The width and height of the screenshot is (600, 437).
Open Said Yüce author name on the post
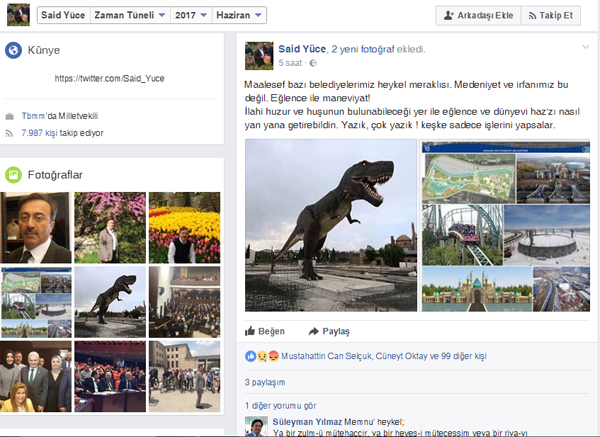(x=302, y=49)
